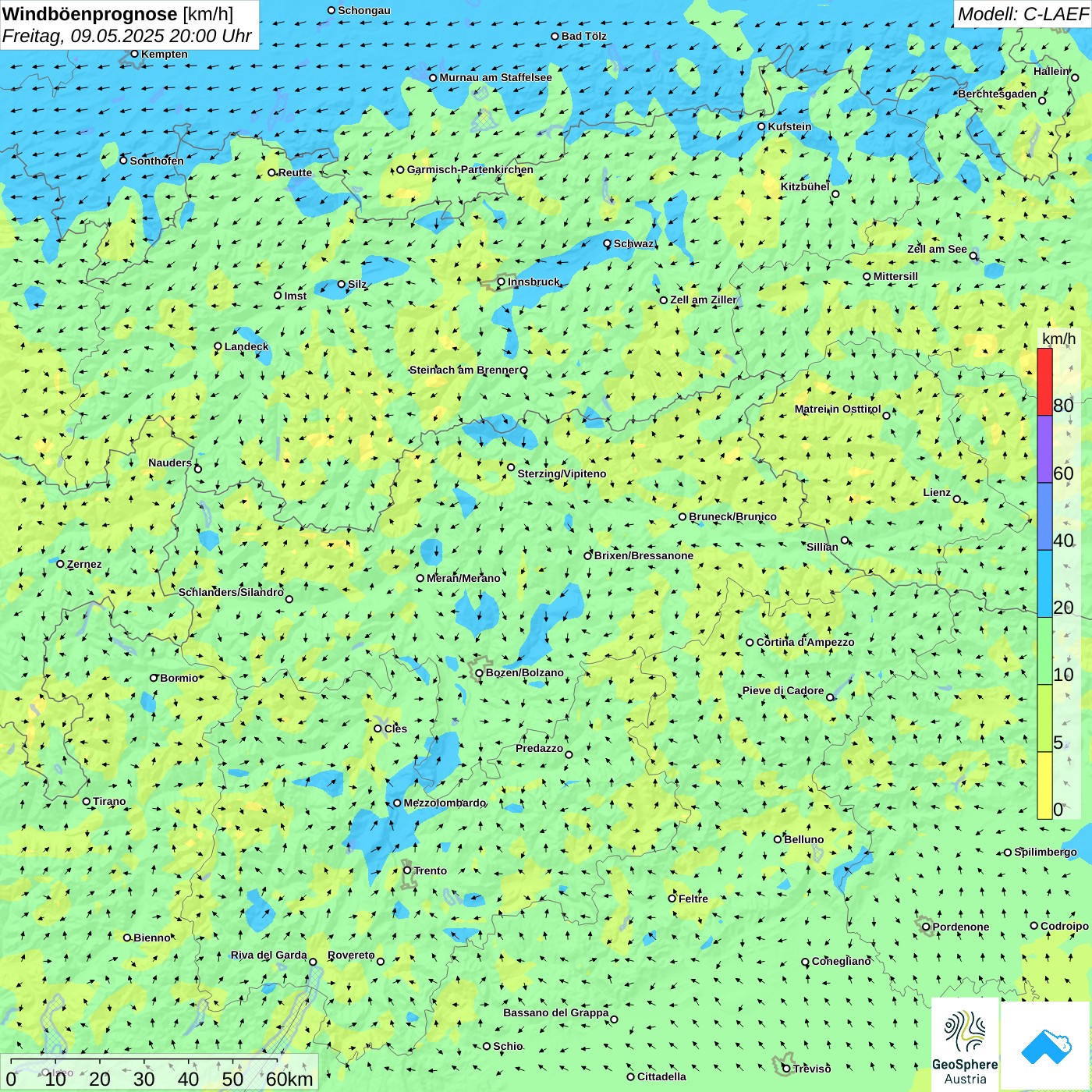Click the GeoSphere Austria logo
The width and height of the screenshot is (1092, 1092).
coord(965,1045)
